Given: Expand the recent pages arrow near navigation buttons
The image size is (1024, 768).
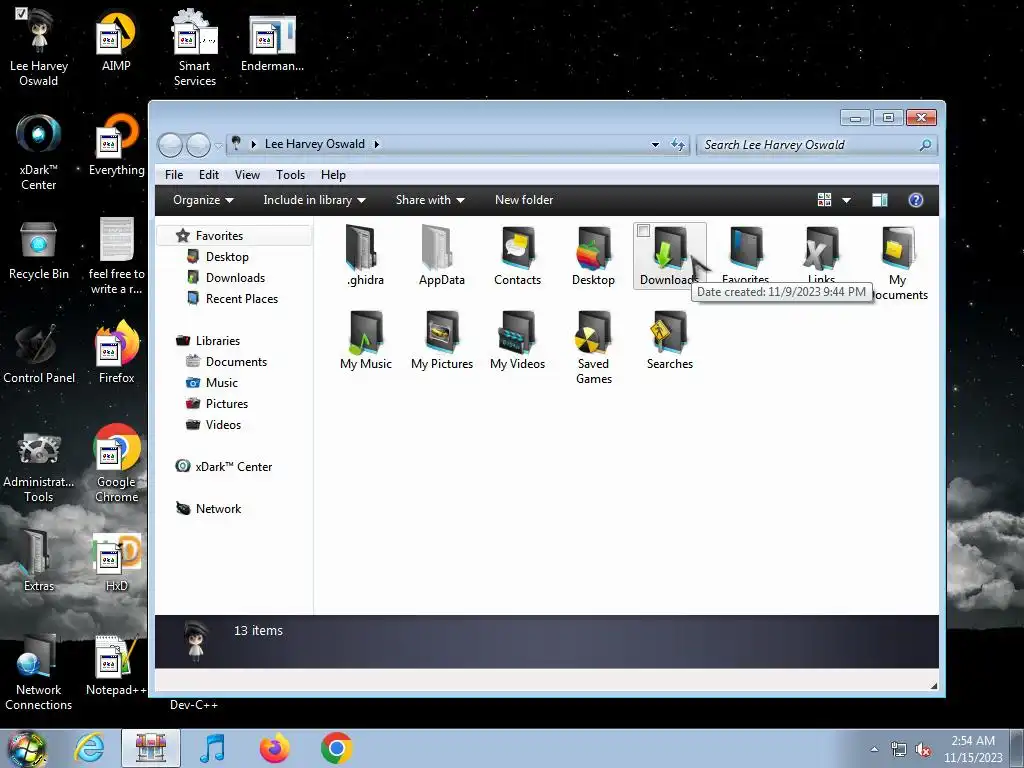Looking at the screenshot, I should tap(218, 145).
